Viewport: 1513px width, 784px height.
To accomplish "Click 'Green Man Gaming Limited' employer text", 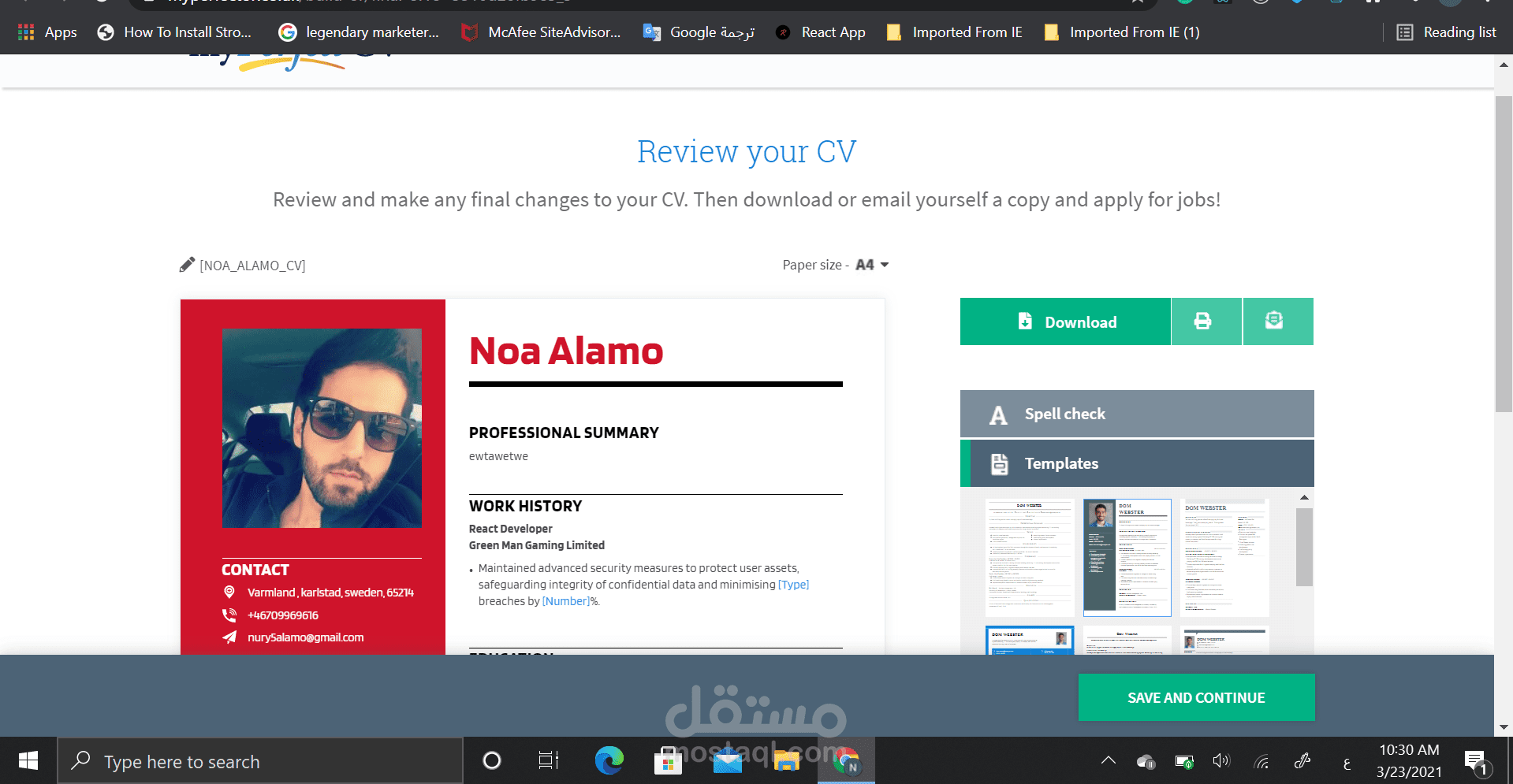I will click(x=536, y=545).
